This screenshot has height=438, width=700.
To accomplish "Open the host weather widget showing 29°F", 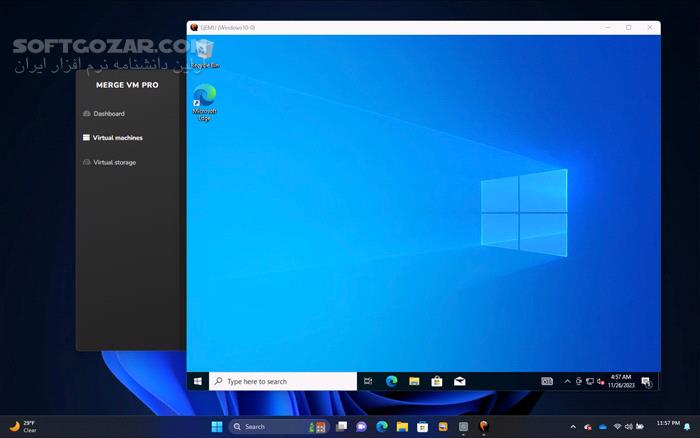I will pyautogui.click(x=23, y=427).
